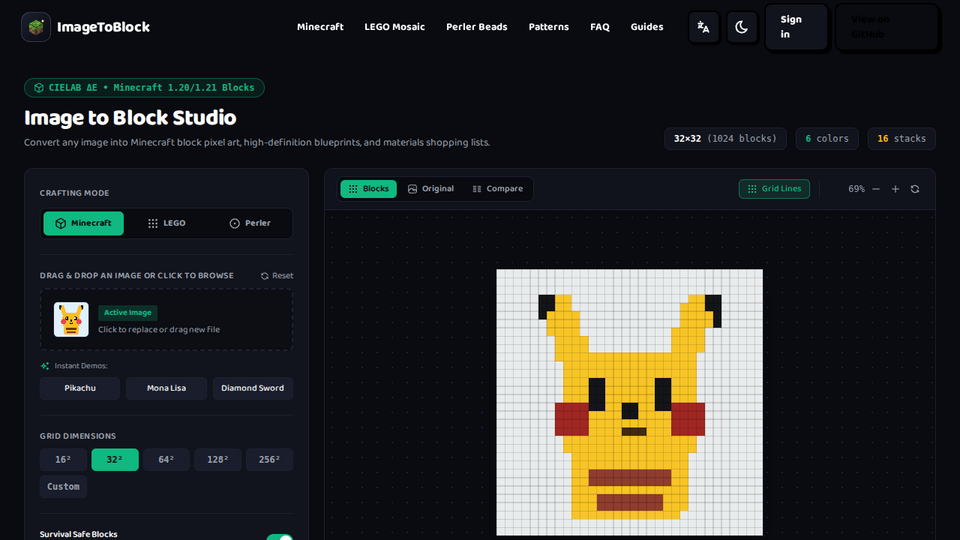Set grid dimensions to 256²
Screen dimensions: 960x540
pyautogui.click(x=269, y=460)
